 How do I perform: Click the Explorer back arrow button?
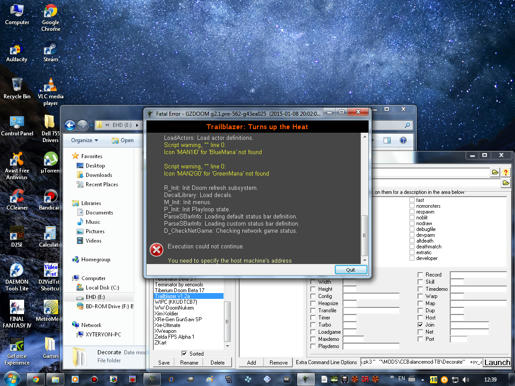[70, 125]
